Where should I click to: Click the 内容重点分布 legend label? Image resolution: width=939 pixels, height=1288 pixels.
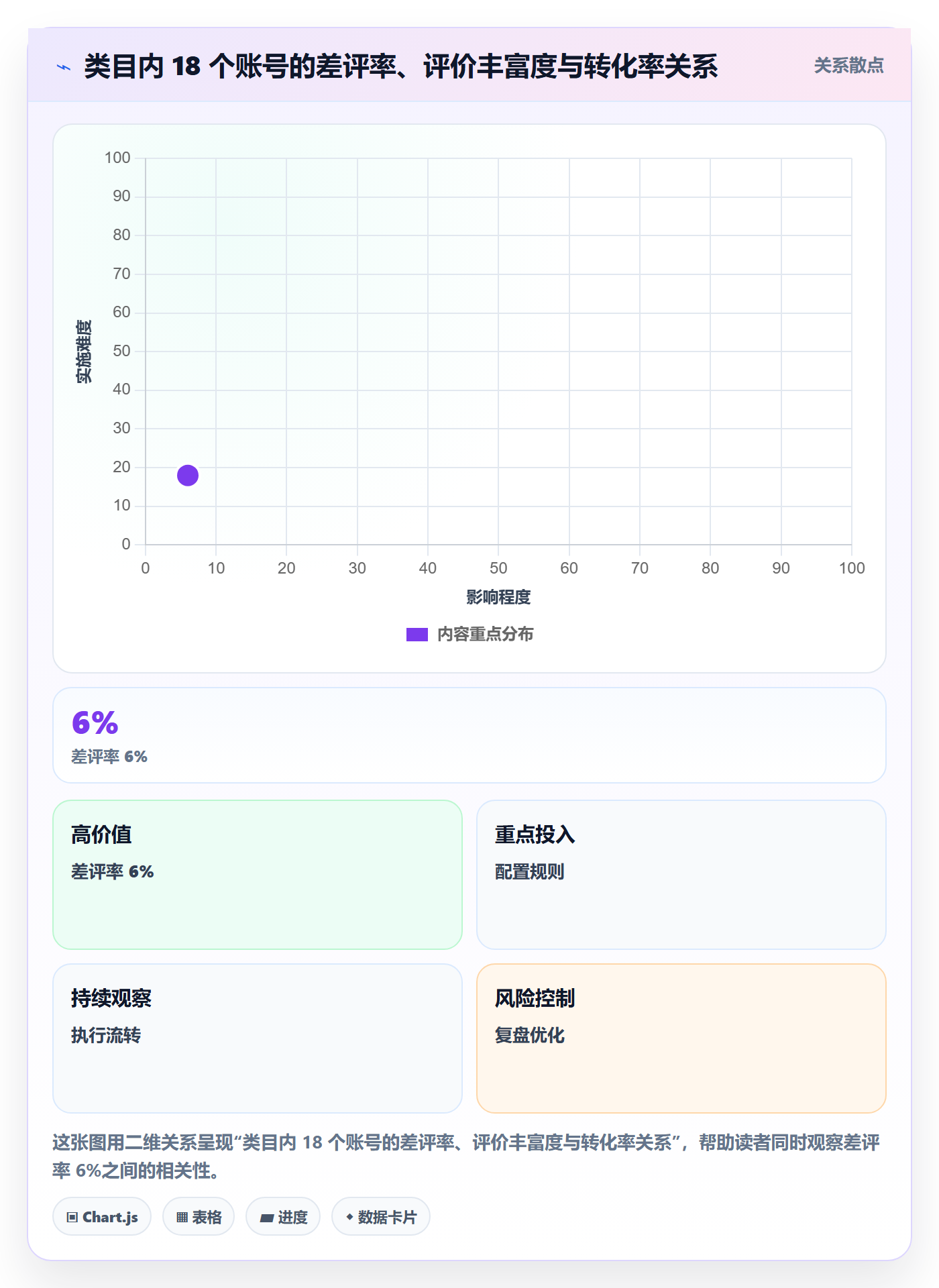(x=485, y=635)
